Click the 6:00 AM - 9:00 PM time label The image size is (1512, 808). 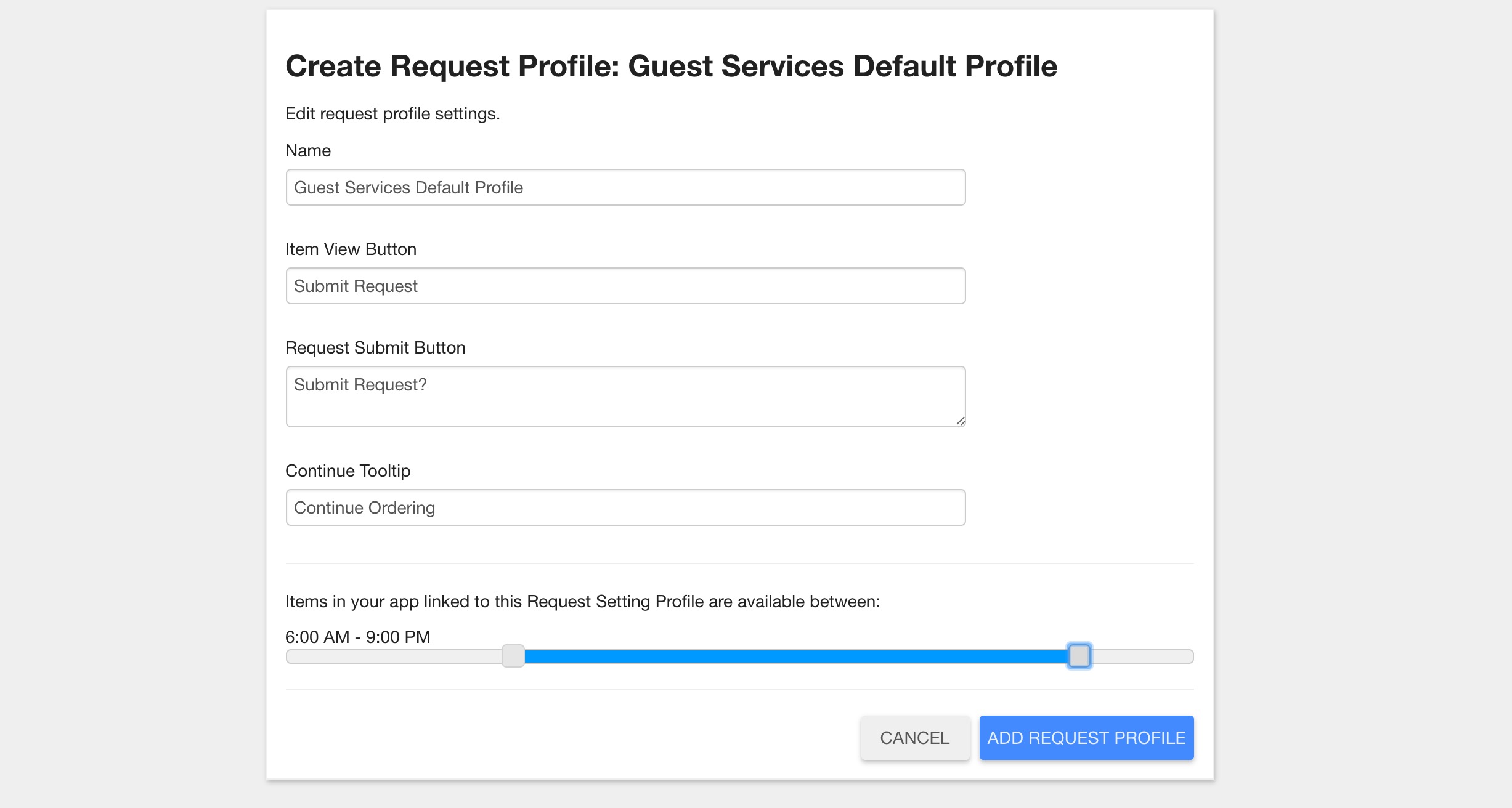click(x=358, y=637)
